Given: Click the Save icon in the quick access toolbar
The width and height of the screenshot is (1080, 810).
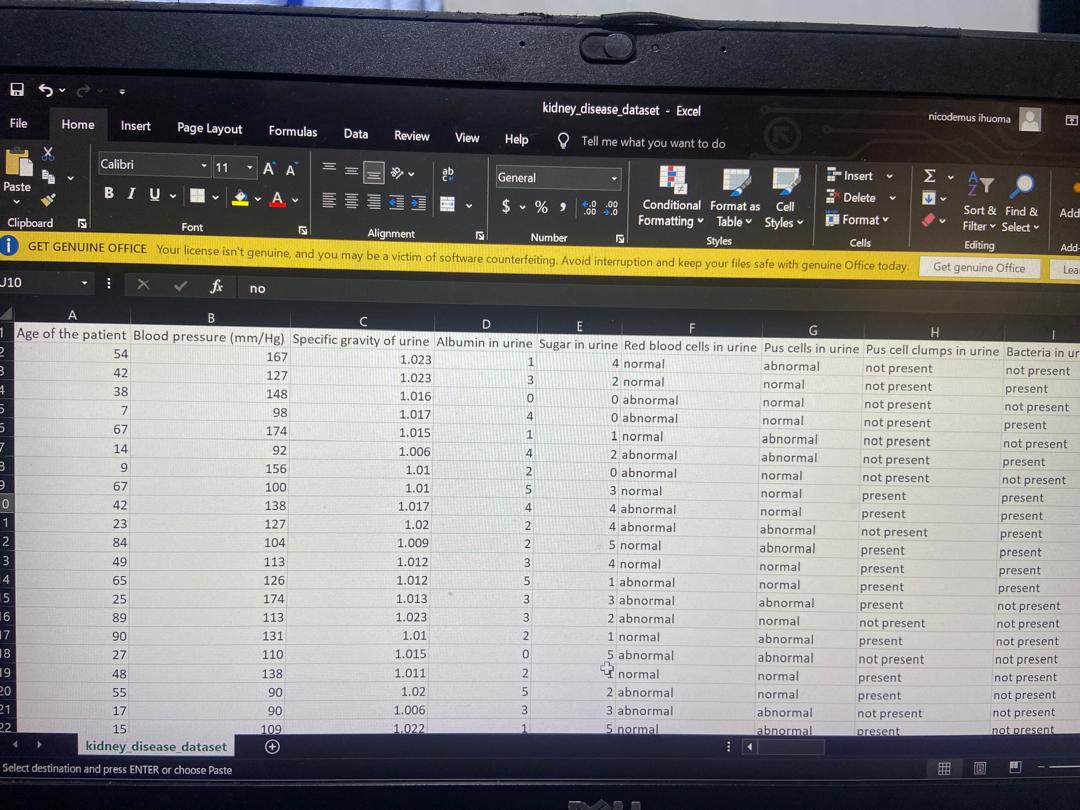Looking at the screenshot, I should [x=17, y=90].
